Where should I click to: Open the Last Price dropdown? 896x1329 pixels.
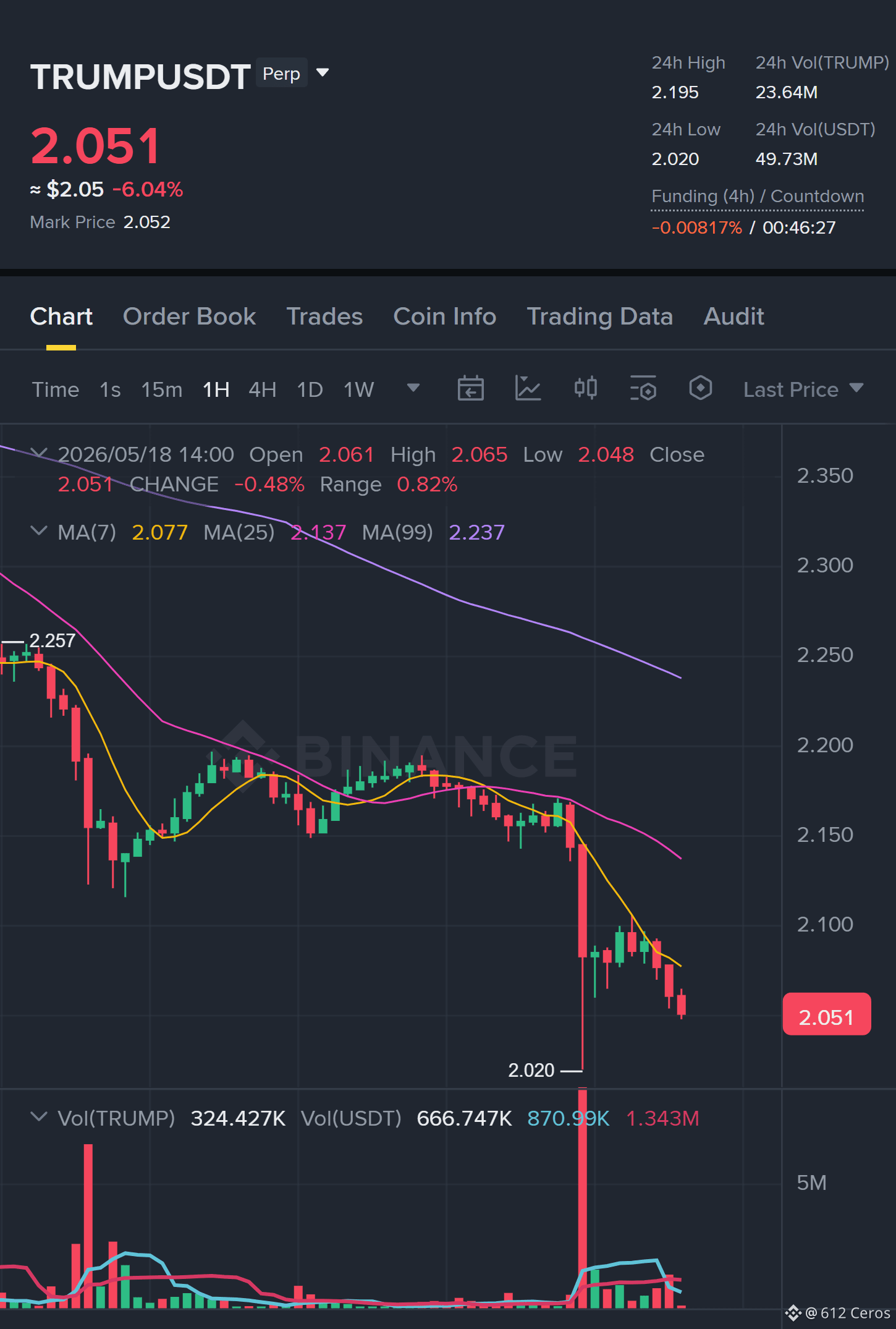(x=803, y=389)
